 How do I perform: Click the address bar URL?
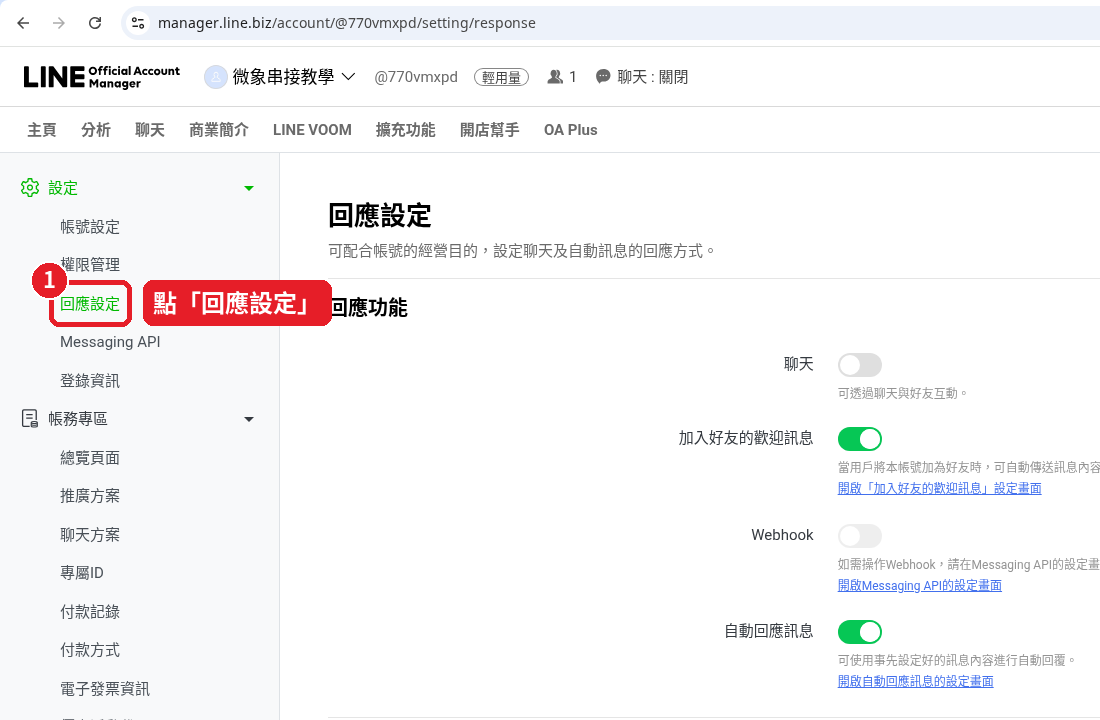click(x=347, y=23)
